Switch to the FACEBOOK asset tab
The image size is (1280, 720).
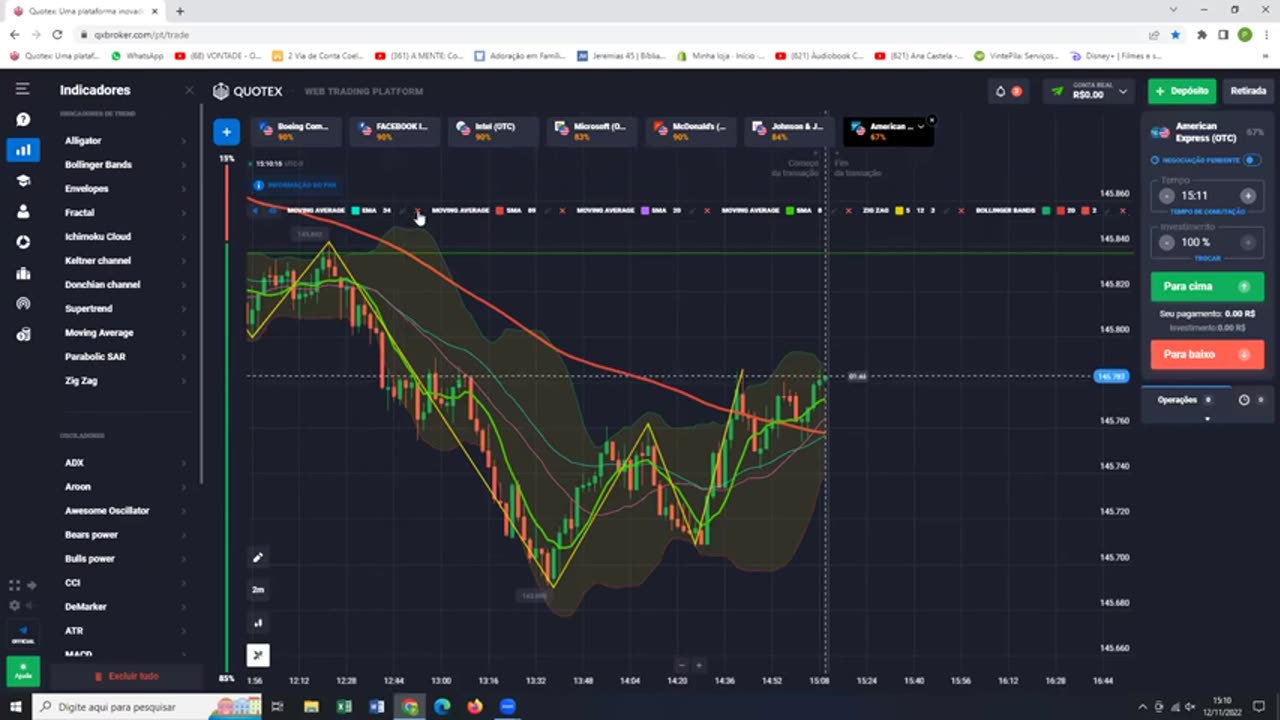coord(394,131)
